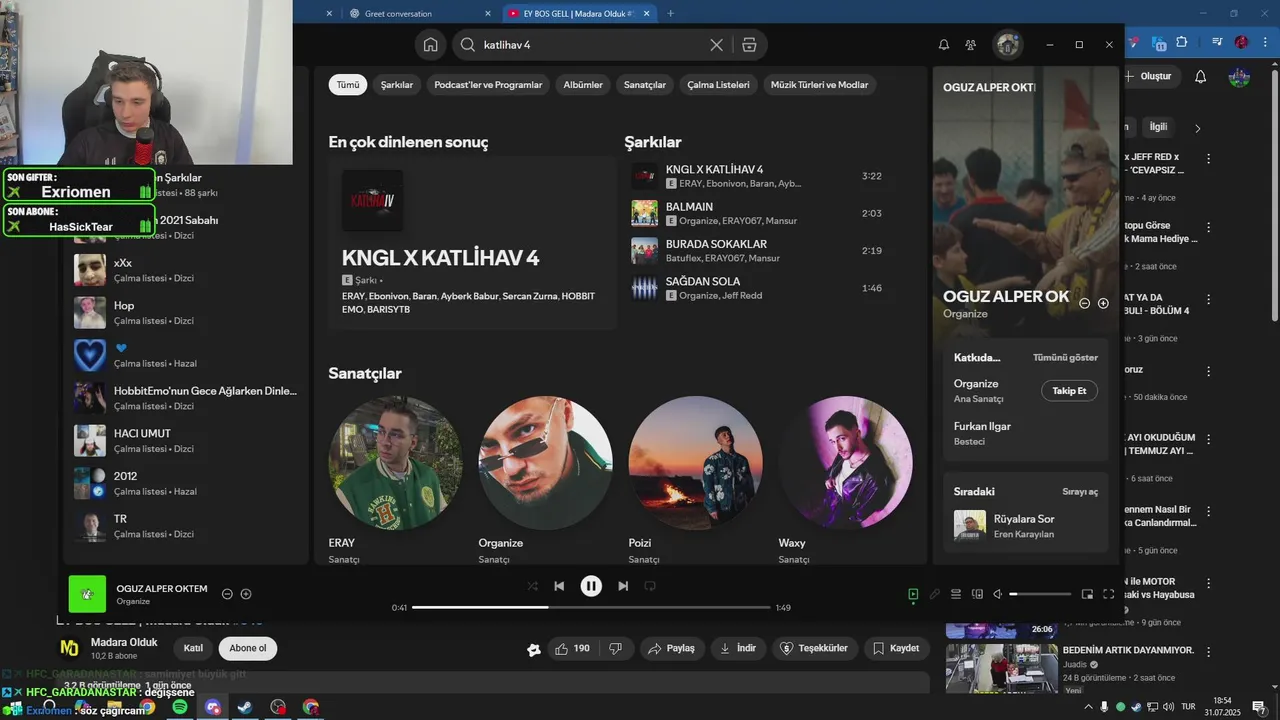Open the xXx playlist in library
Viewport: 1280px width, 720px height.
click(187, 270)
